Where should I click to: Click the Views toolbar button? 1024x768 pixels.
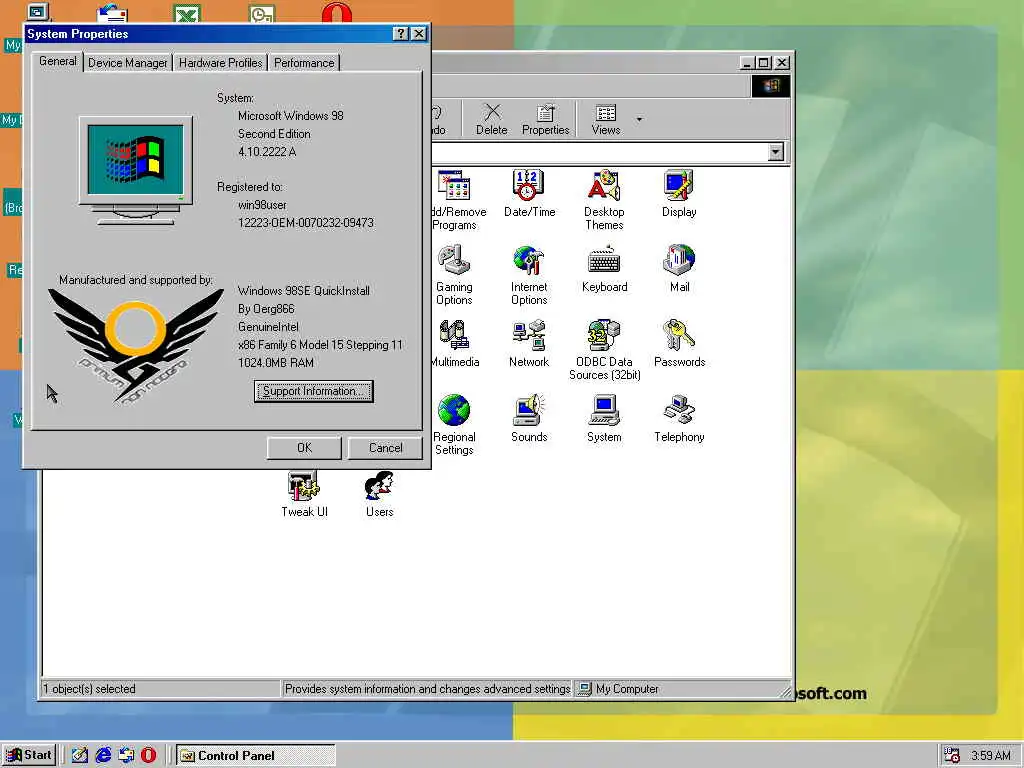pos(605,120)
